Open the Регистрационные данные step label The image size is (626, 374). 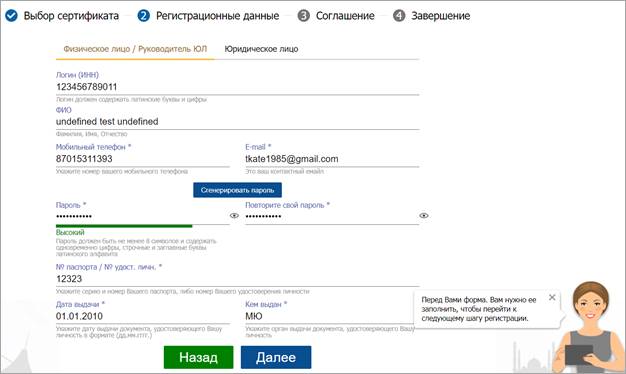pyautogui.click(x=217, y=16)
